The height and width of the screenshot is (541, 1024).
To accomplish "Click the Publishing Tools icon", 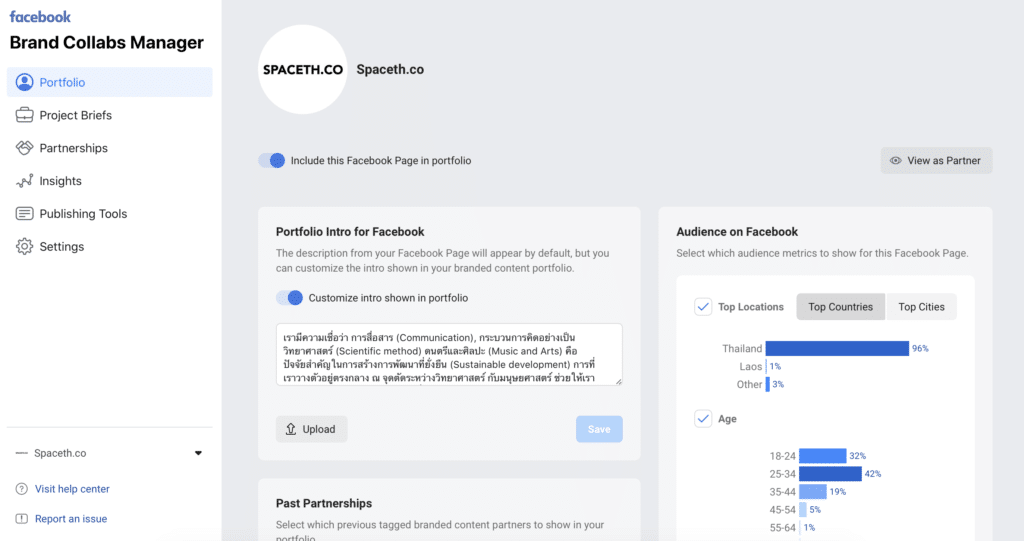I will tap(24, 214).
